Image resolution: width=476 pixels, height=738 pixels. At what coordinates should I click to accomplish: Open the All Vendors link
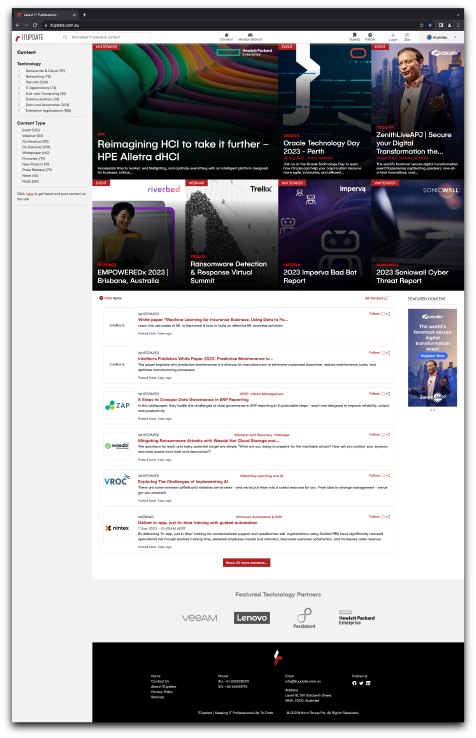coord(376,298)
